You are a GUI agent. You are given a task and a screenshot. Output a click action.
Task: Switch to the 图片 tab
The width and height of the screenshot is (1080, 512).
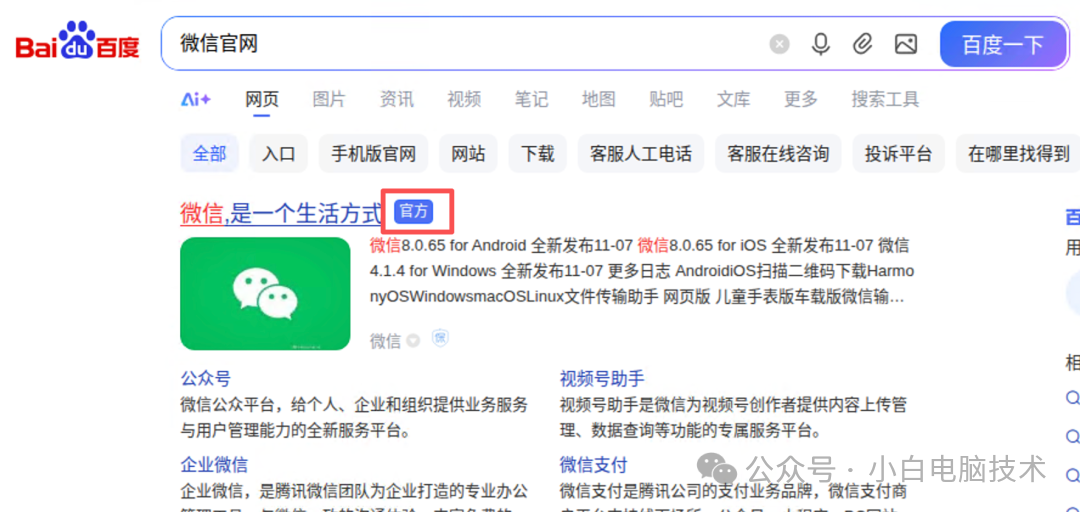pyautogui.click(x=329, y=99)
